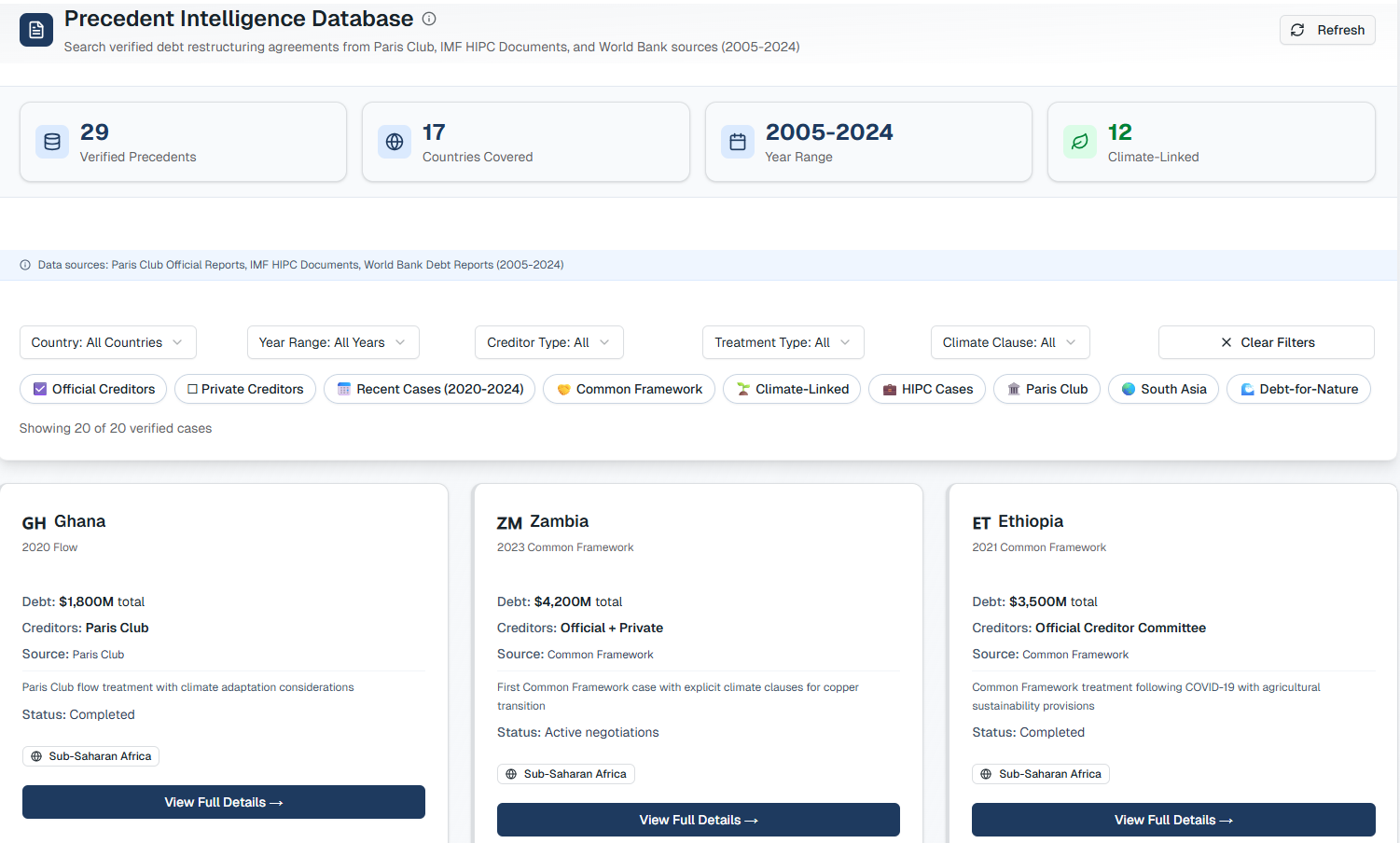1400x843 pixels.
Task: Enable the Private Creditors filter
Action: tap(244, 389)
